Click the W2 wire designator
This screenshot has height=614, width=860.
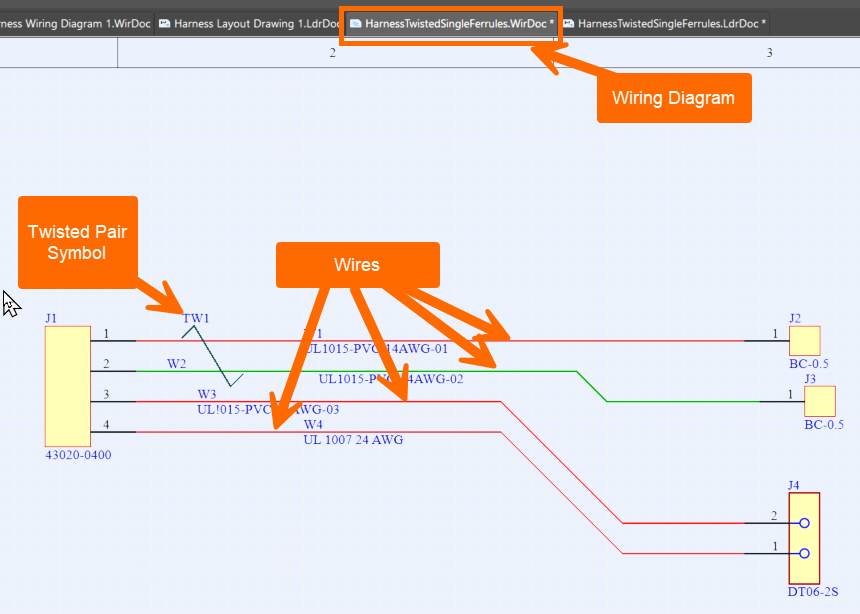click(177, 364)
